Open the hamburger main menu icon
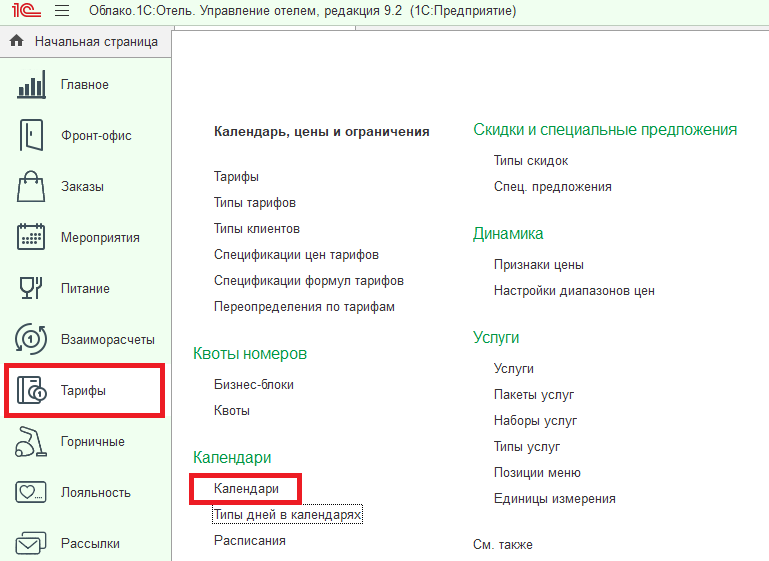Image resolution: width=769 pixels, height=561 pixels. [62, 11]
